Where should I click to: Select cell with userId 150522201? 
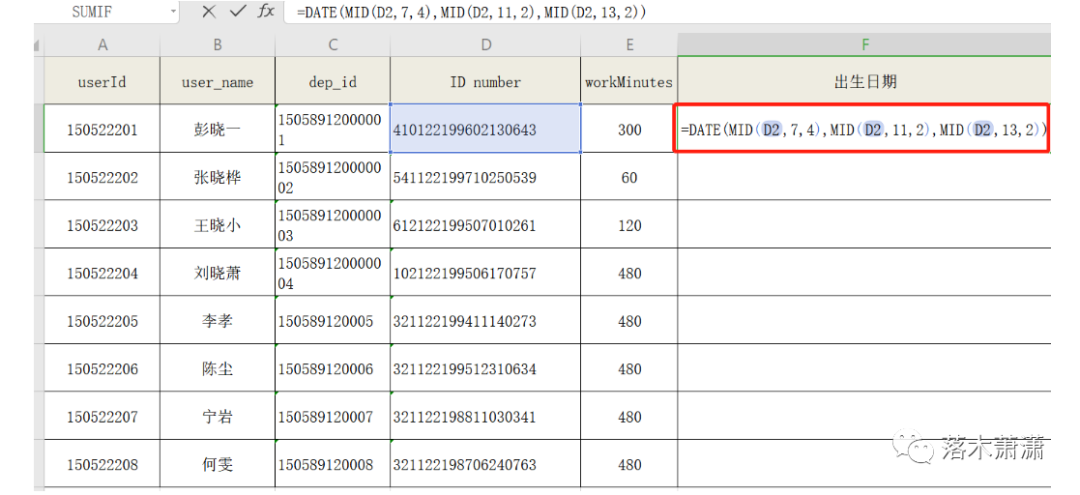tap(103, 129)
